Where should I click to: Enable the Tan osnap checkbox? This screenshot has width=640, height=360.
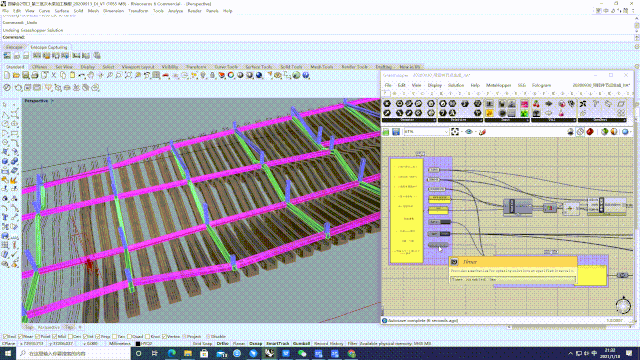click(115, 337)
